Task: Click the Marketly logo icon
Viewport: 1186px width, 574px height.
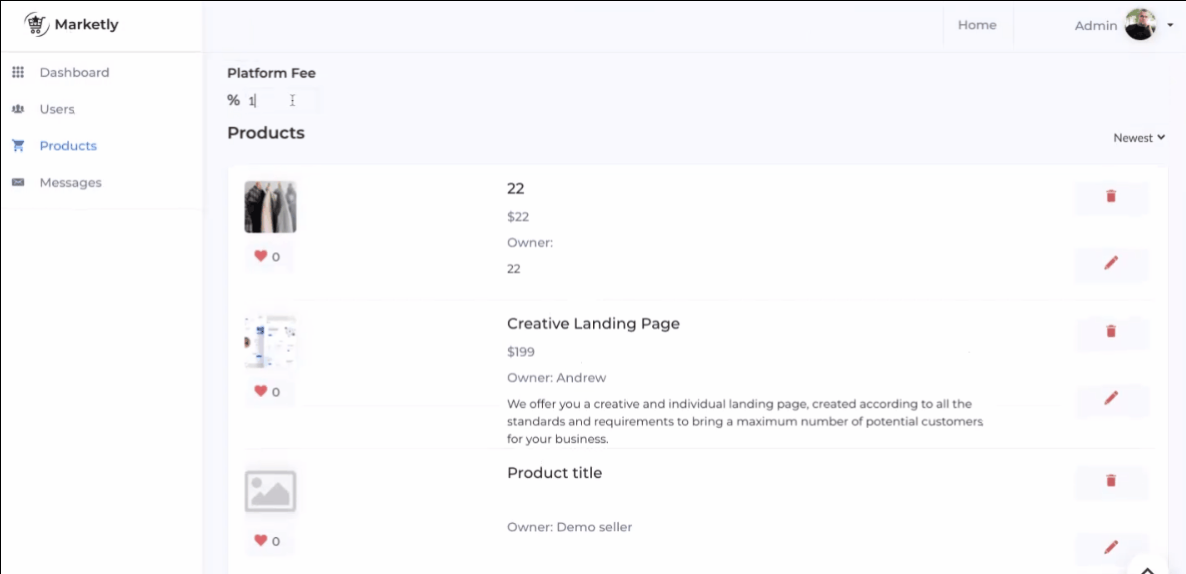Action: 37,25
